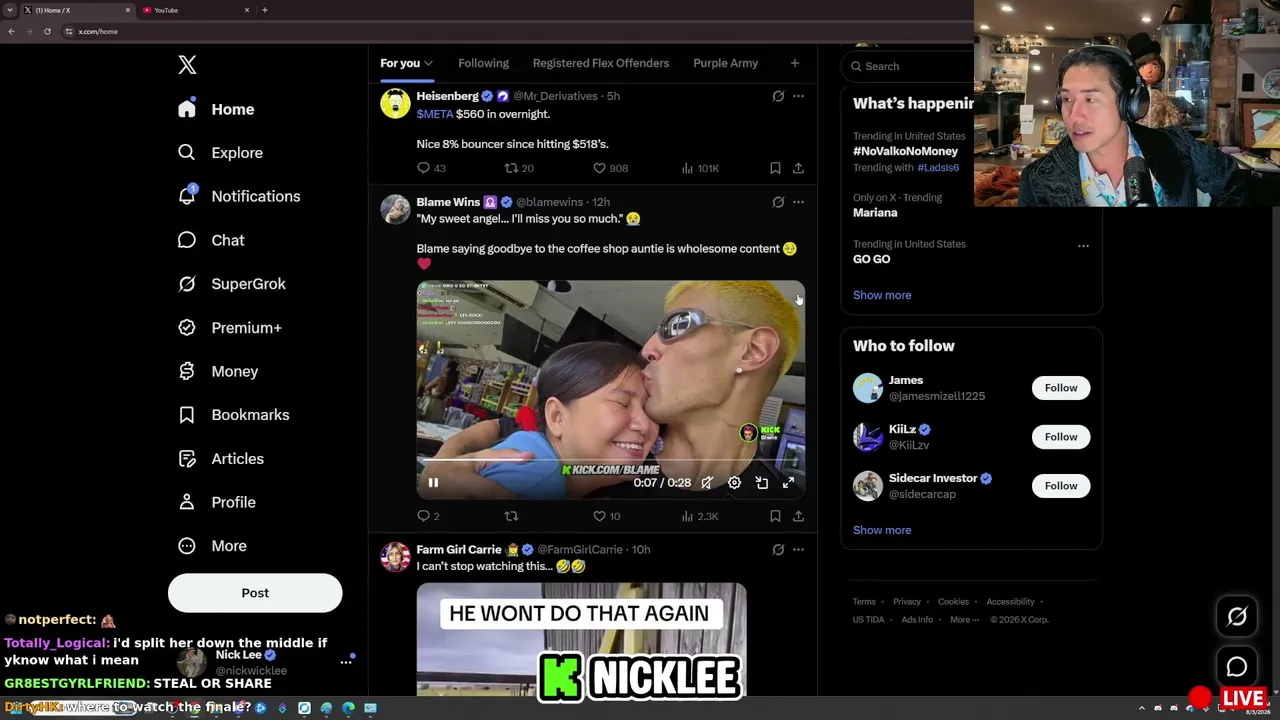Open the floating Grok button
1280x720 pixels.
[1237, 617]
